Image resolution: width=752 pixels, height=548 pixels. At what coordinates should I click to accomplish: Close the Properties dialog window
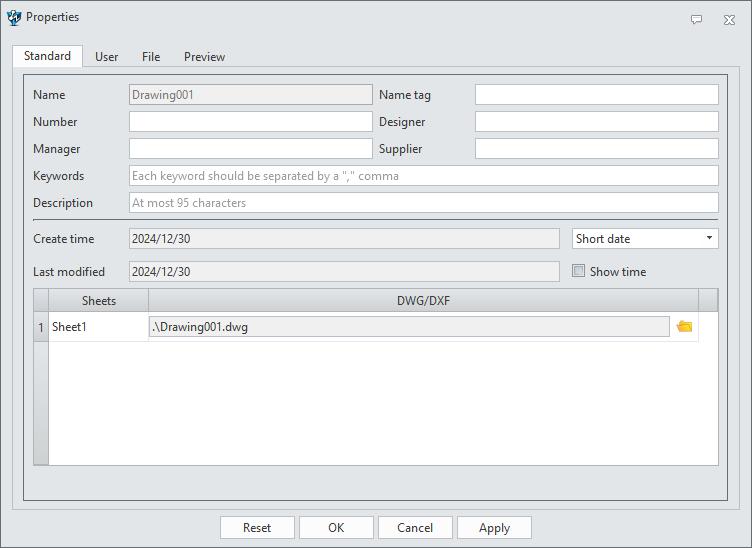729,19
